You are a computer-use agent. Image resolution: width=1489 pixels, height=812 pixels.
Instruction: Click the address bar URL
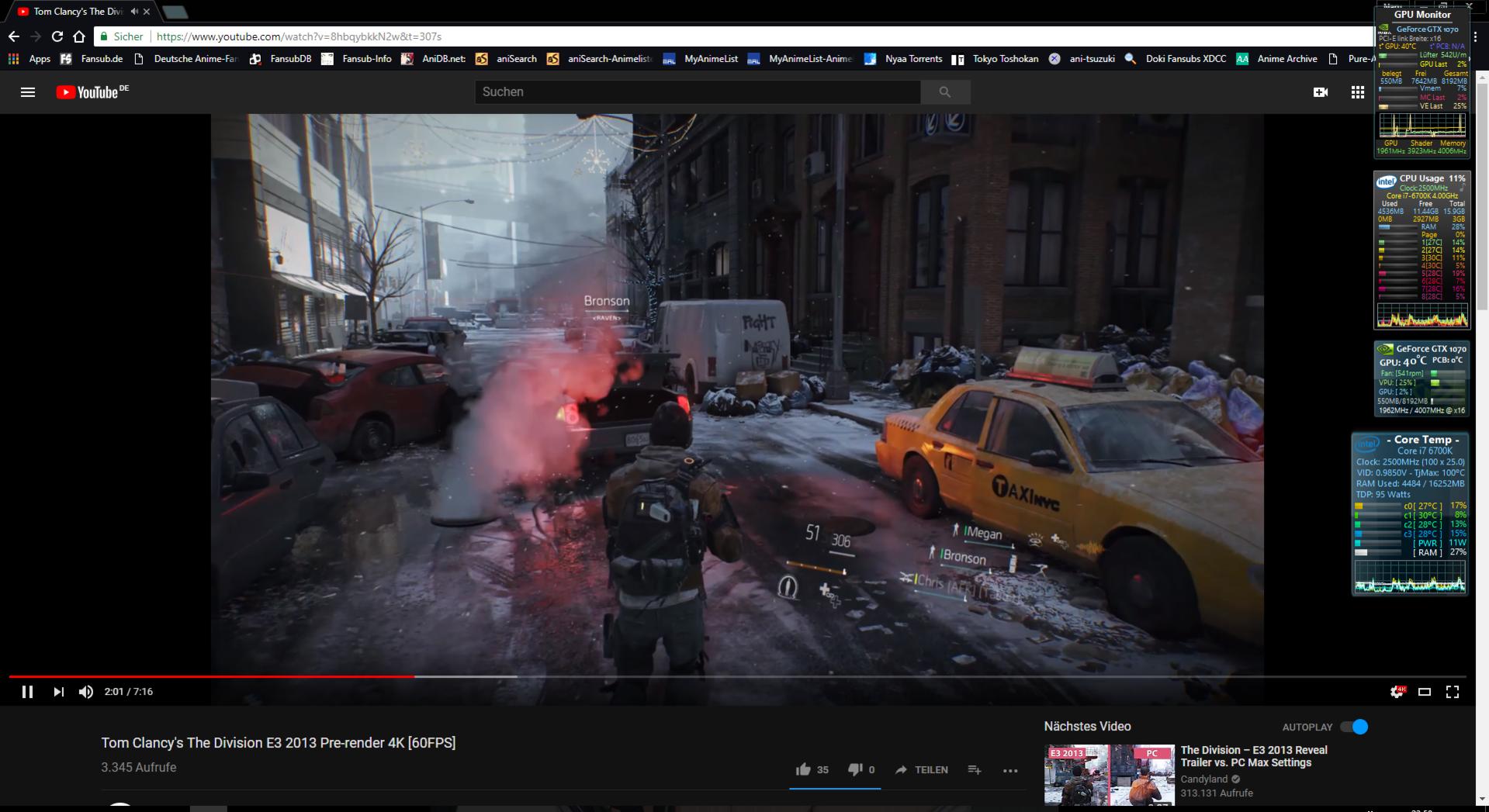pos(299,36)
